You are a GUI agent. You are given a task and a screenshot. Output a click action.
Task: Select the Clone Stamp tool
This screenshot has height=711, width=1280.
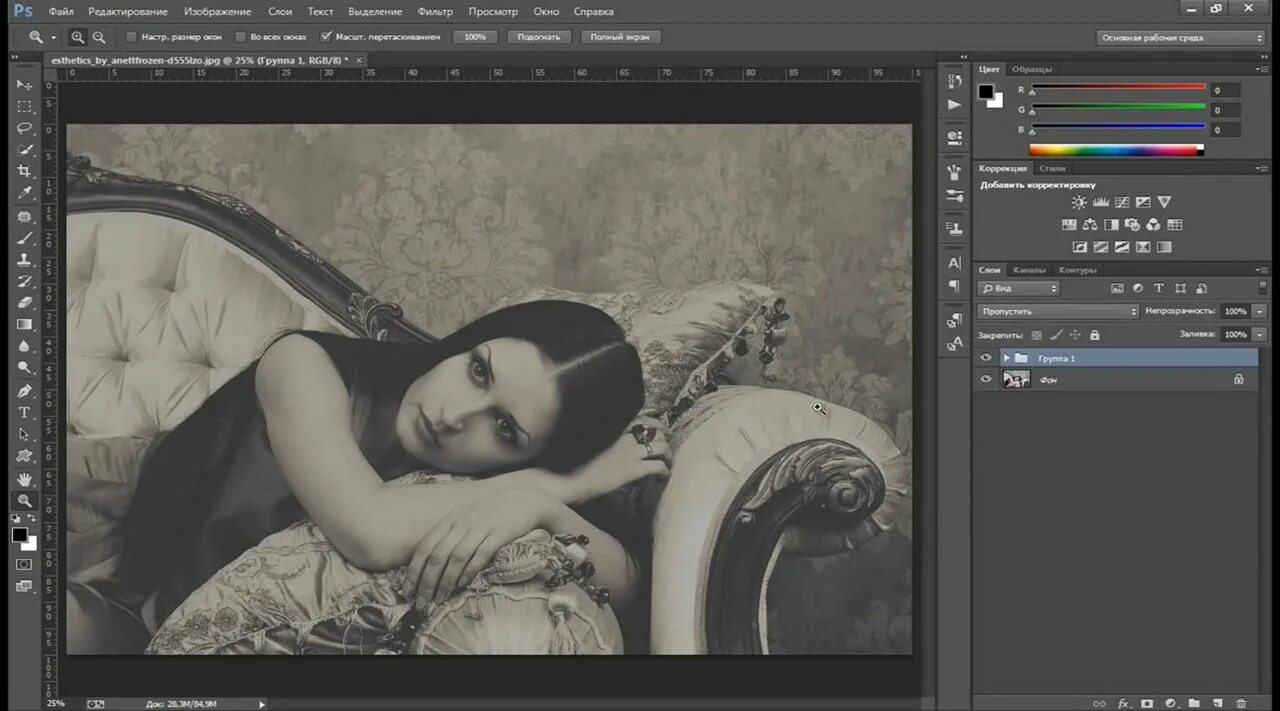(x=25, y=259)
